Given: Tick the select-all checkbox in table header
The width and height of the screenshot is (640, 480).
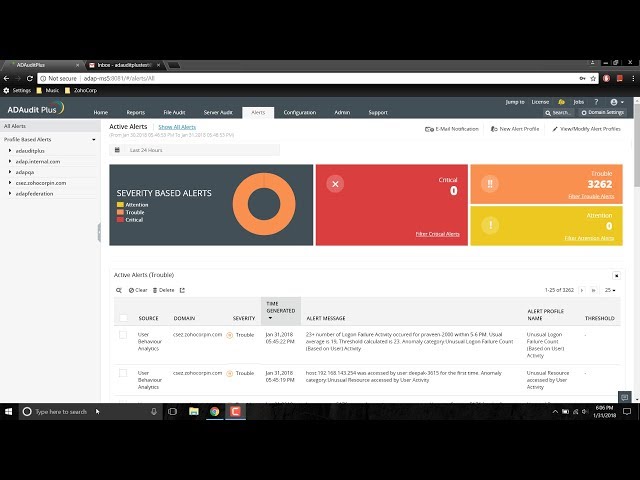Looking at the screenshot, I should coord(123,318).
